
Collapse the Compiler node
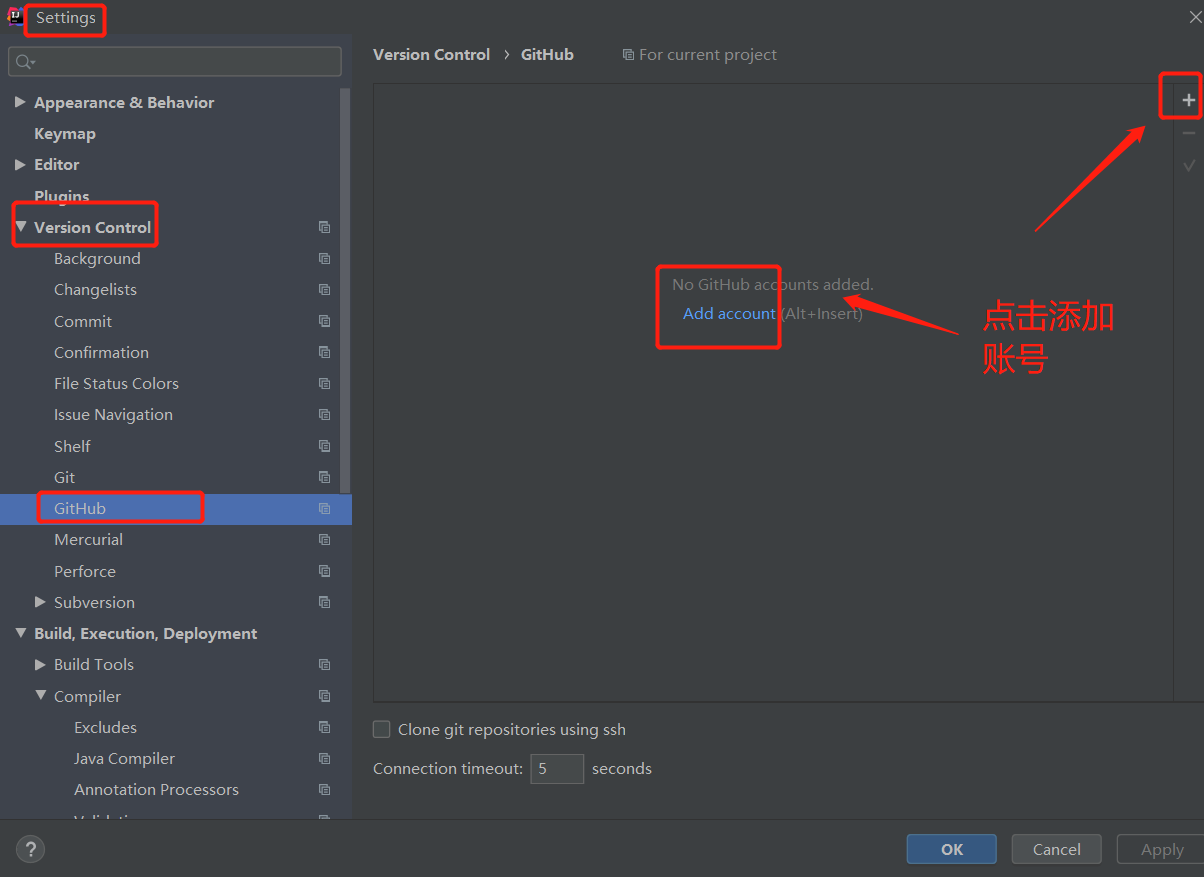pyautogui.click(x=41, y=695)
